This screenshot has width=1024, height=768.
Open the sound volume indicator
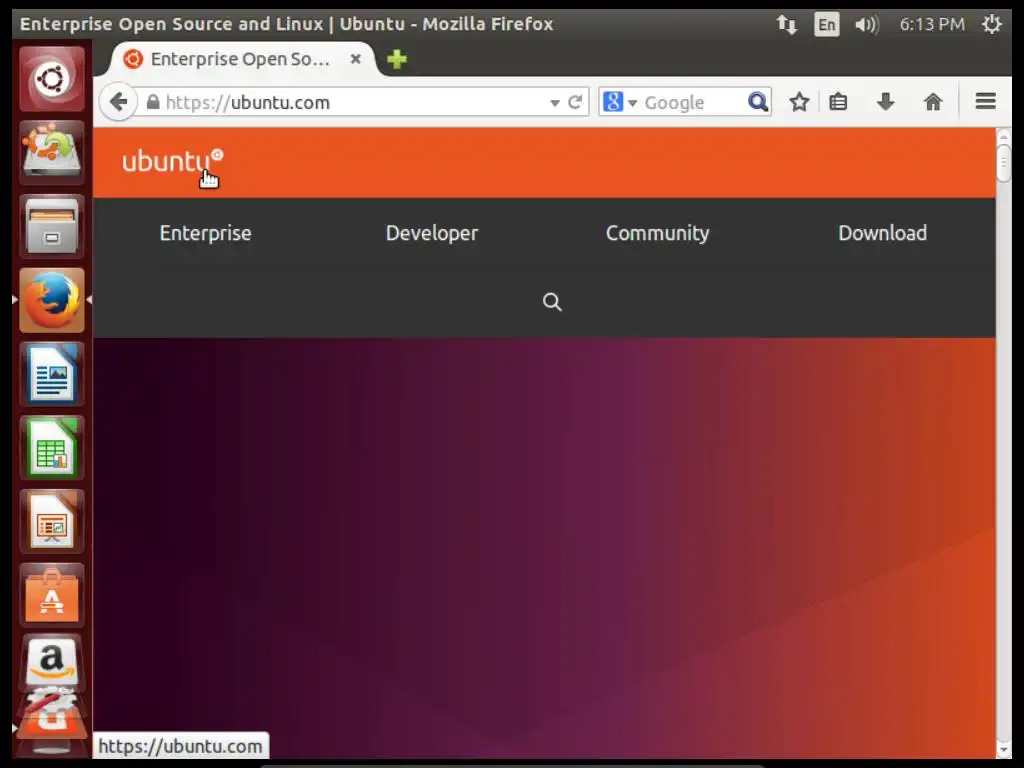pyautogui.click(x=867, y=25)
